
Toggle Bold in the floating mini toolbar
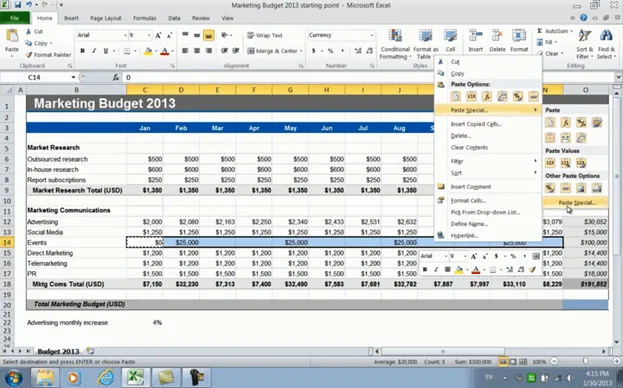point(425,270)
